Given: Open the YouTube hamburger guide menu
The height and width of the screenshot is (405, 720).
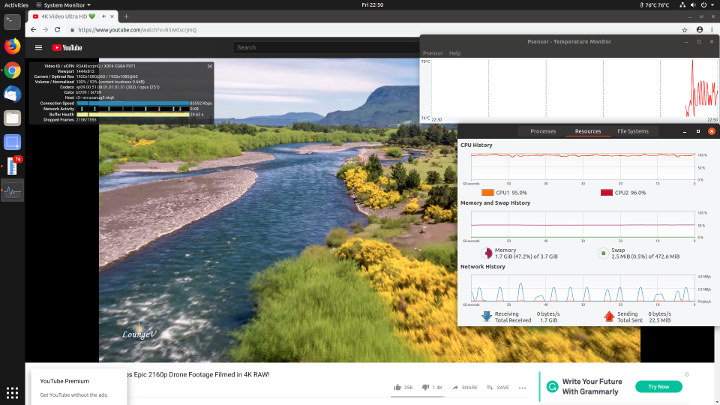Looking at the screenshot, I should click(39, 47).
